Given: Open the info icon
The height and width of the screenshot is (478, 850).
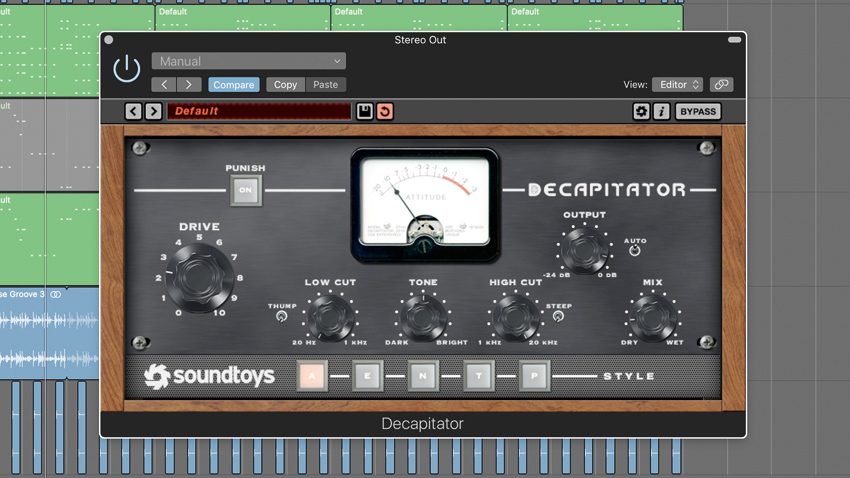Looking at the screenshot, I should (x=661, y=111).
